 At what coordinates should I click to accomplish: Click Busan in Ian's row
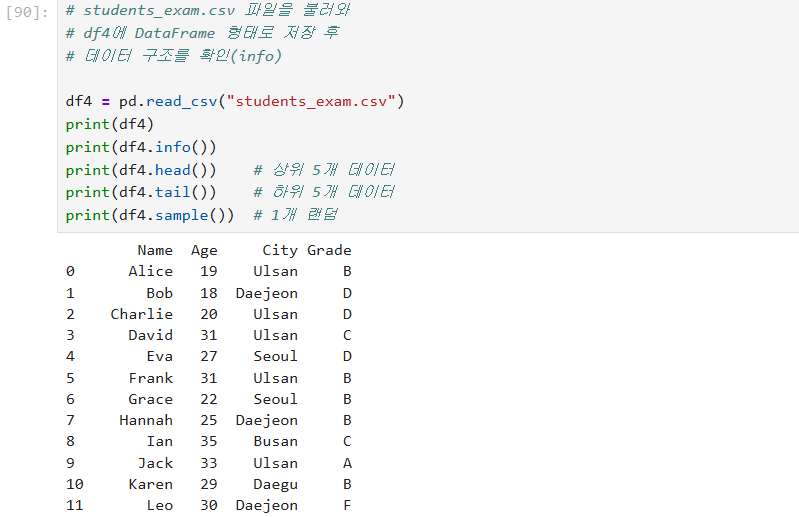click(276, 442)
